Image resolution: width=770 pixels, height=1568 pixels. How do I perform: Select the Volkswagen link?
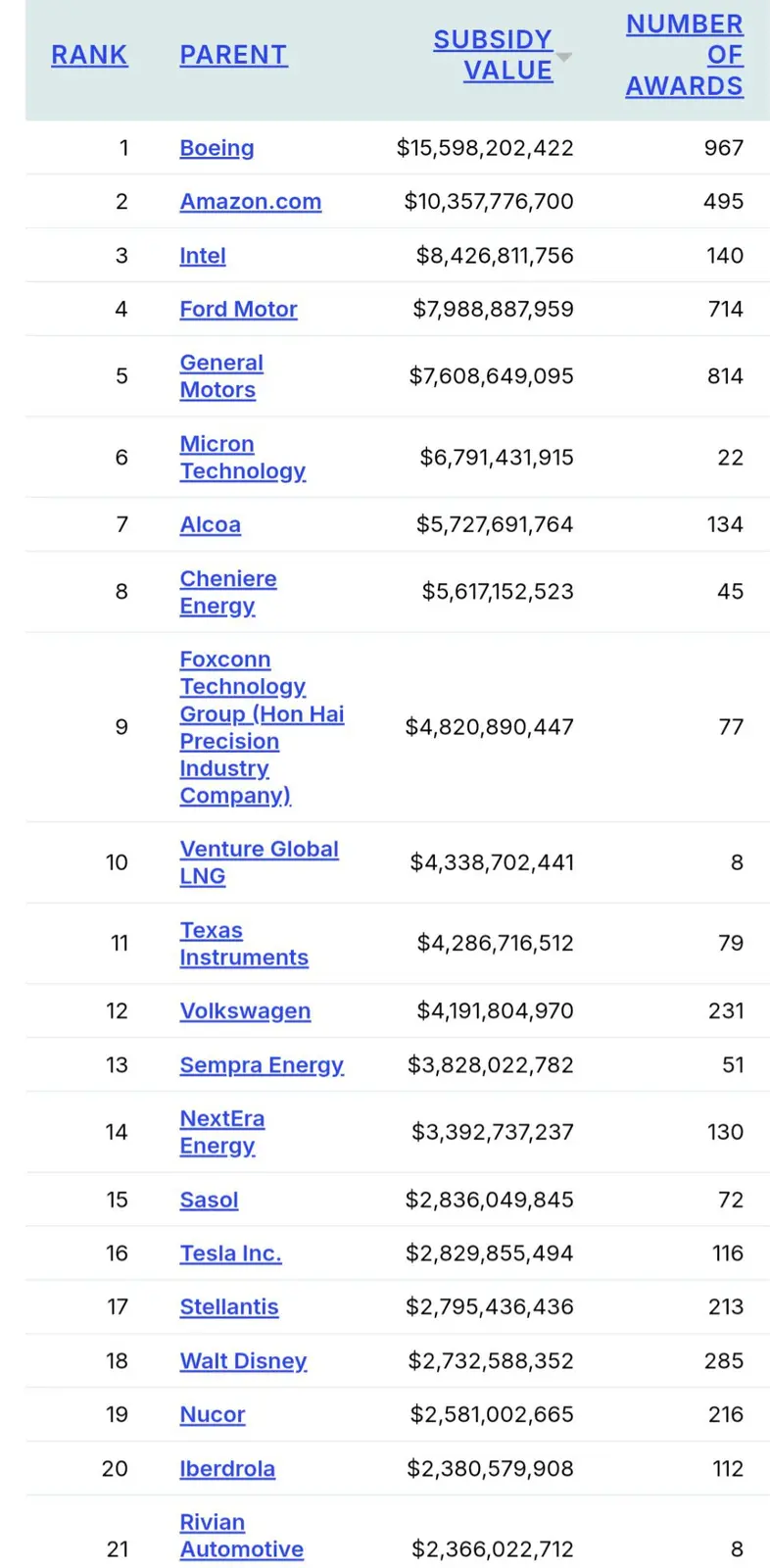click(245, 1011)
